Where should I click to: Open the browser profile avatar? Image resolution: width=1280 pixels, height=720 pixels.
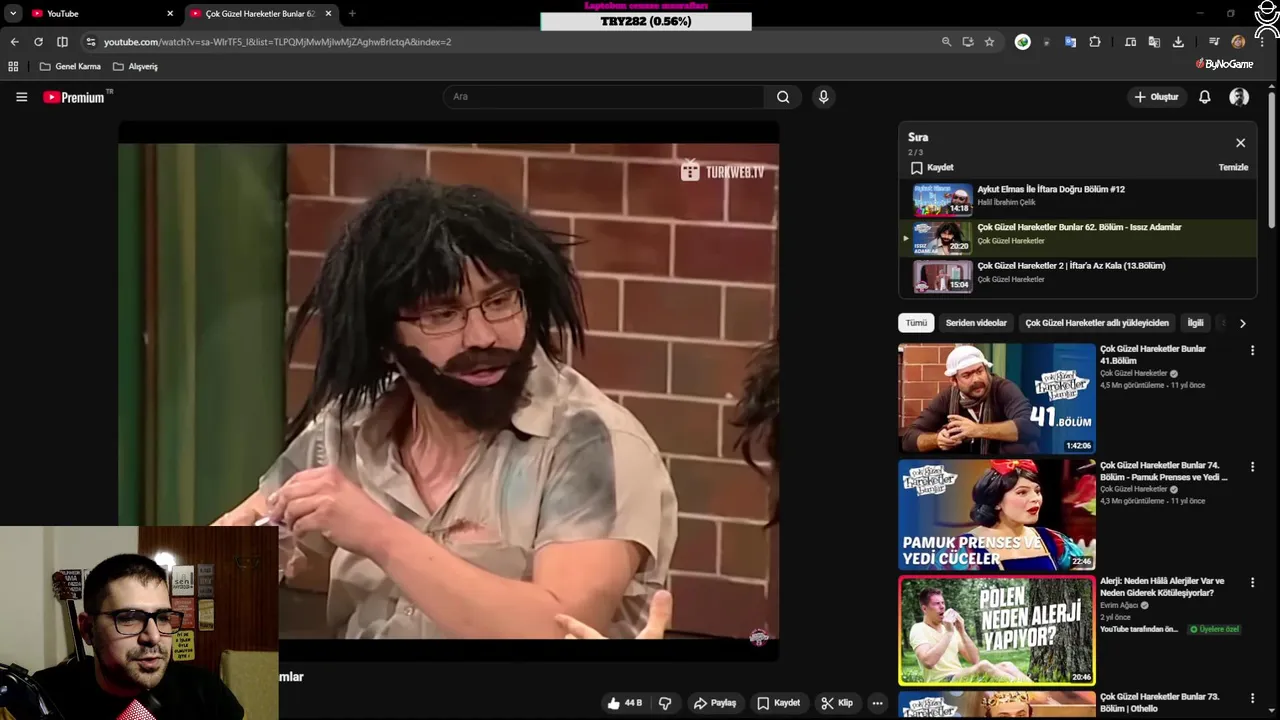click(1238, 42)
